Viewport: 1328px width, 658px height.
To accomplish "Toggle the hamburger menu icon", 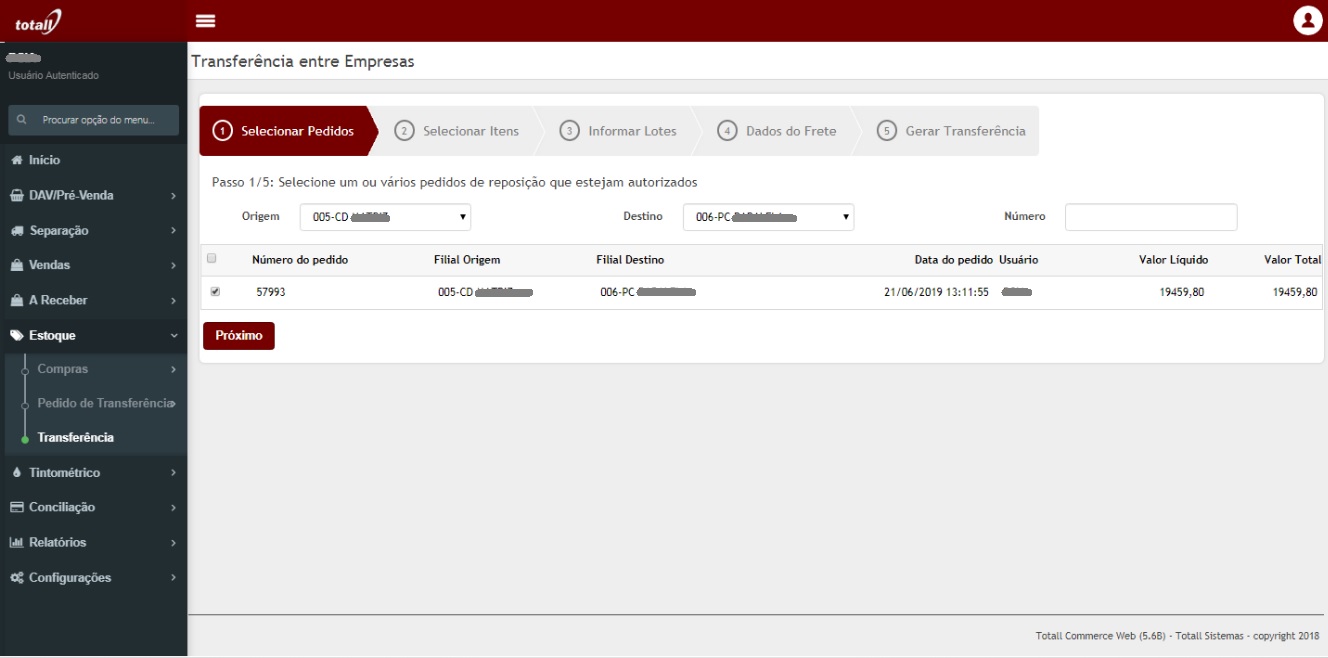I will 206,21.
